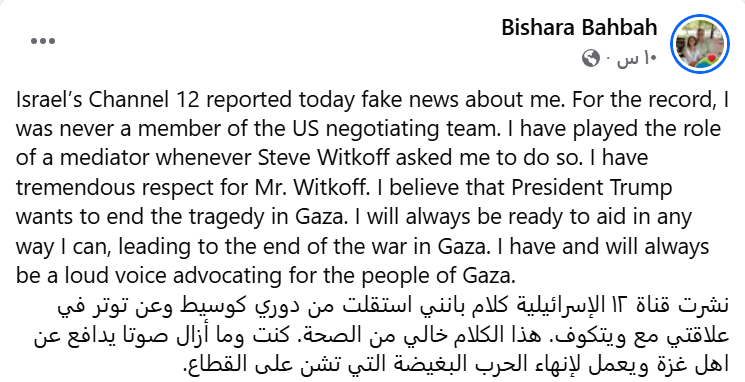Screen dimensions: 745x382
Task: Click the phrase "tragedy in Gaza"
Action: 265,218
